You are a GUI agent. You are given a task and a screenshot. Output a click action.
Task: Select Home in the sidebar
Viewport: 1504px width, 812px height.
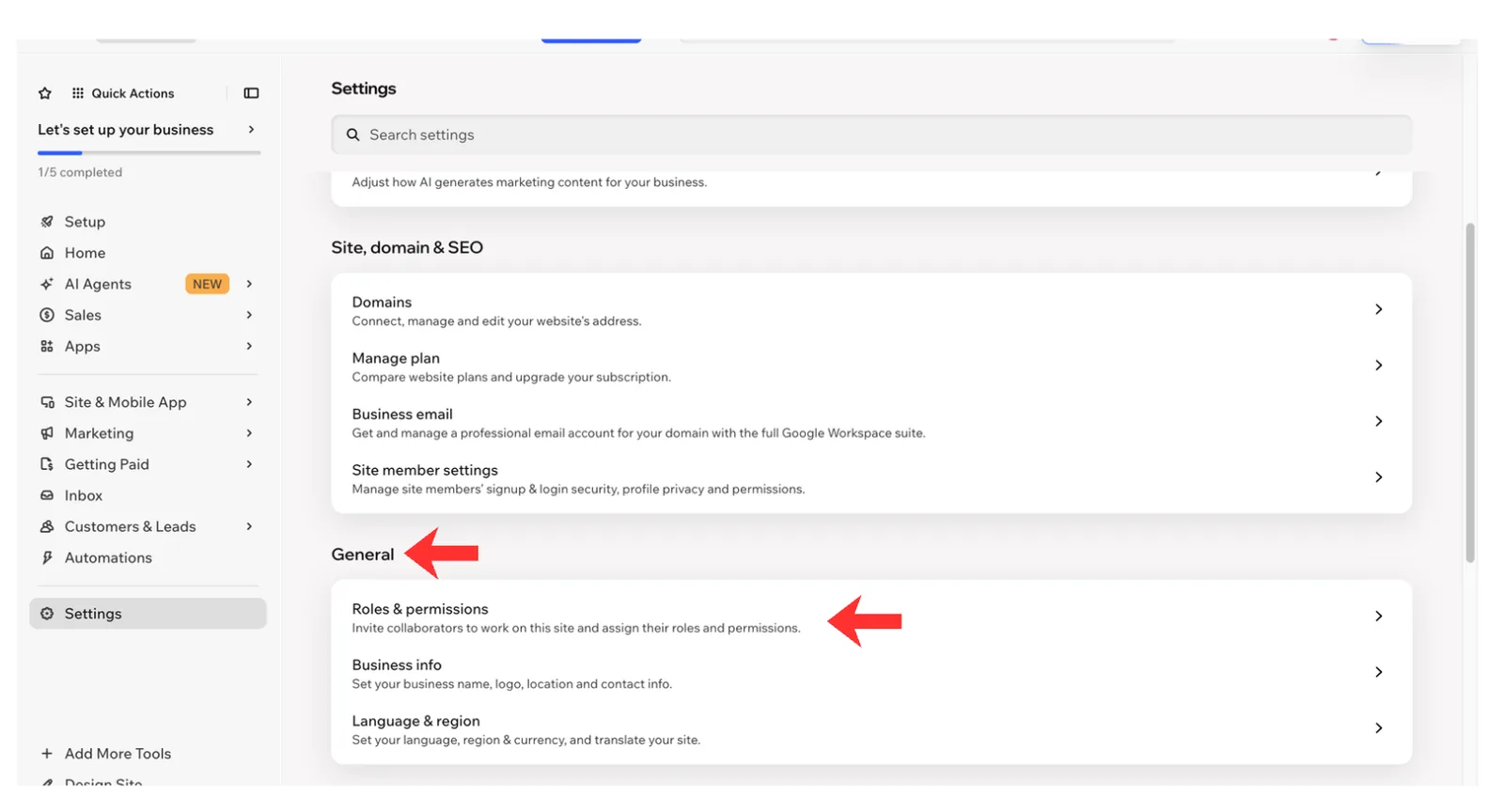coord(148,253)
